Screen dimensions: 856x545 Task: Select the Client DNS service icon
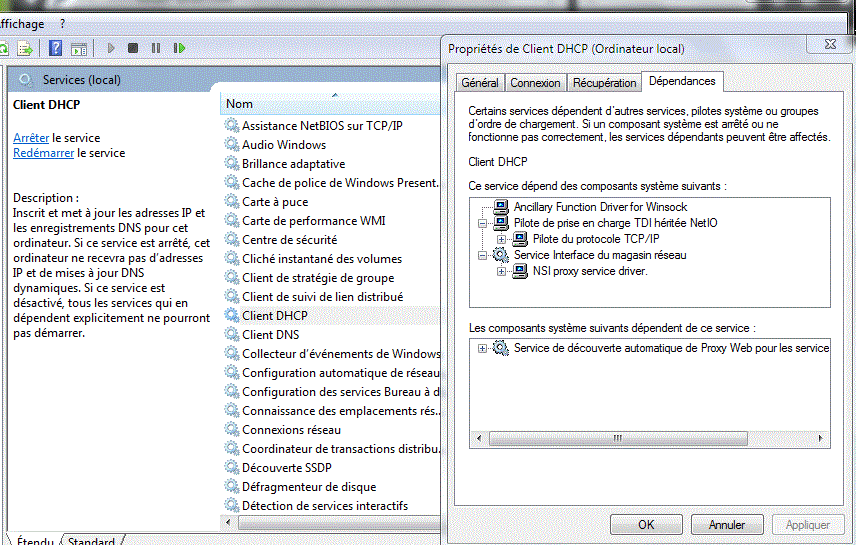tap(232, 334)
